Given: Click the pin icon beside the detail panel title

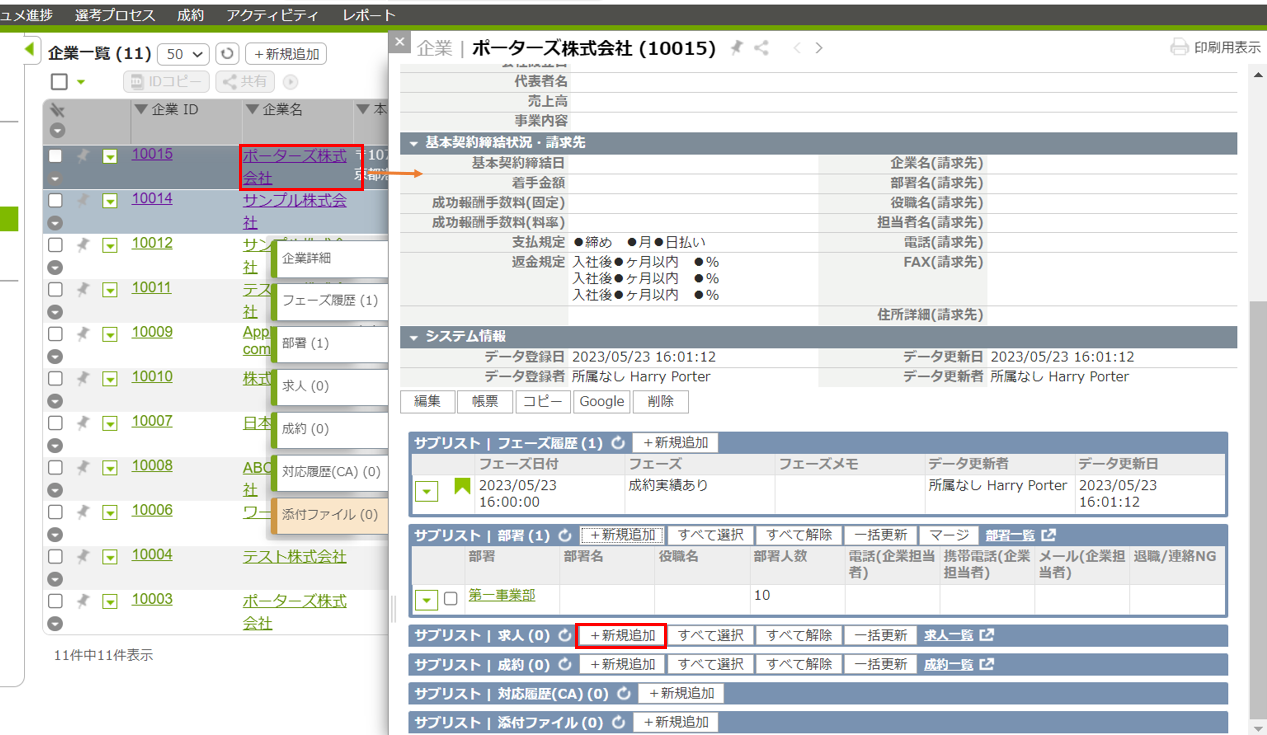Looking at the screenshot, I should [737, 48].
